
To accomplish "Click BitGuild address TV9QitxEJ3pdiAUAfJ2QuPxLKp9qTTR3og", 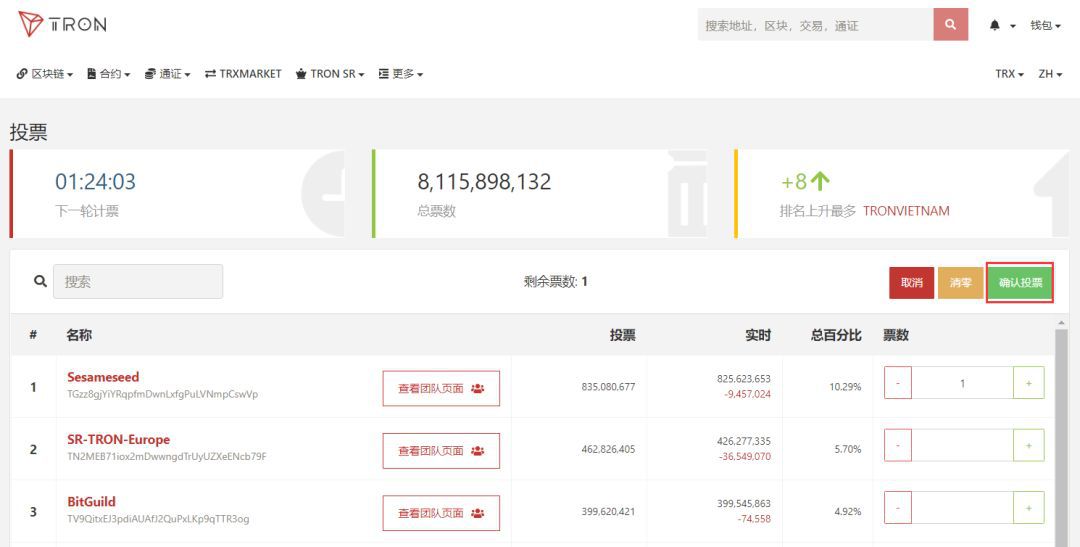I will 158,519.
